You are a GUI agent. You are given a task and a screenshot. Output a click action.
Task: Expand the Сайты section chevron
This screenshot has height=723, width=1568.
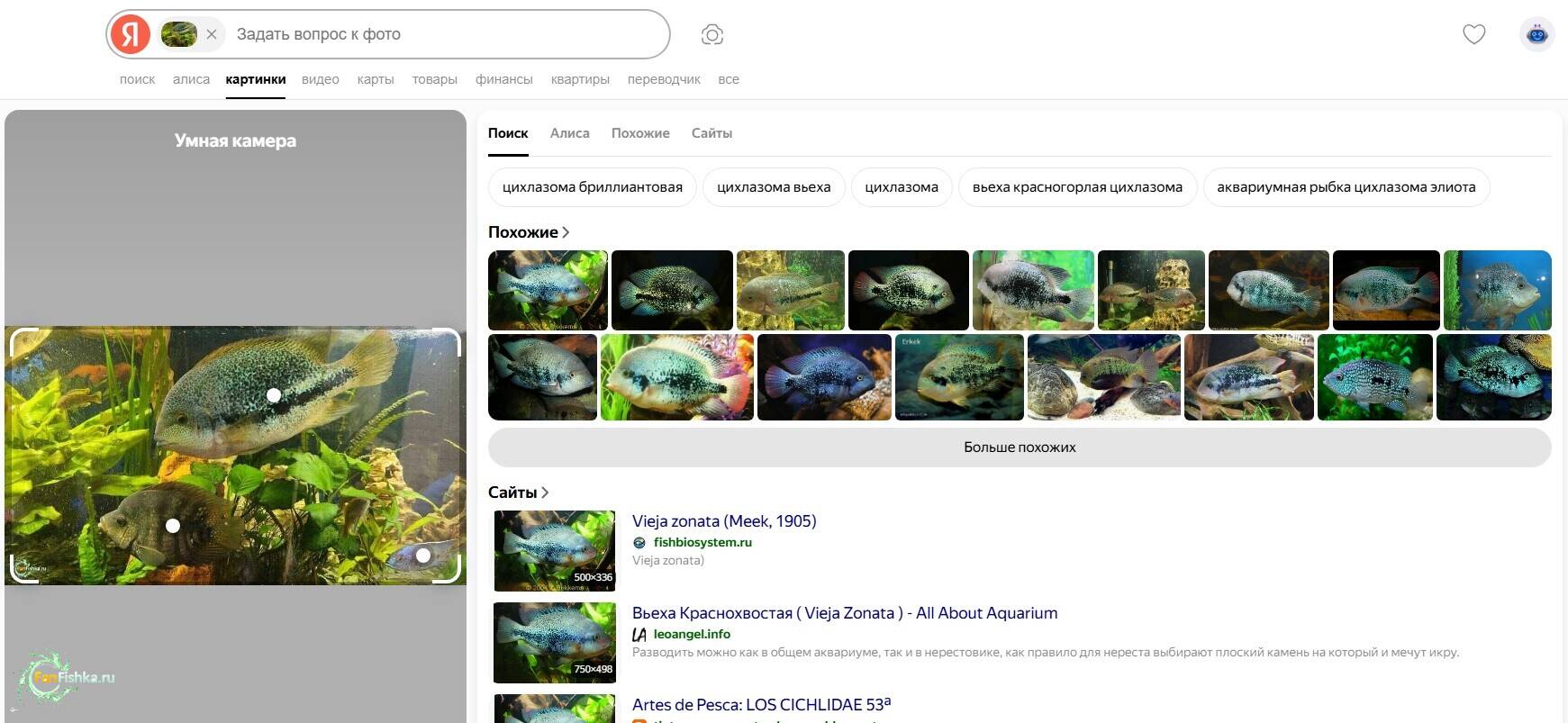coord(545,493)
